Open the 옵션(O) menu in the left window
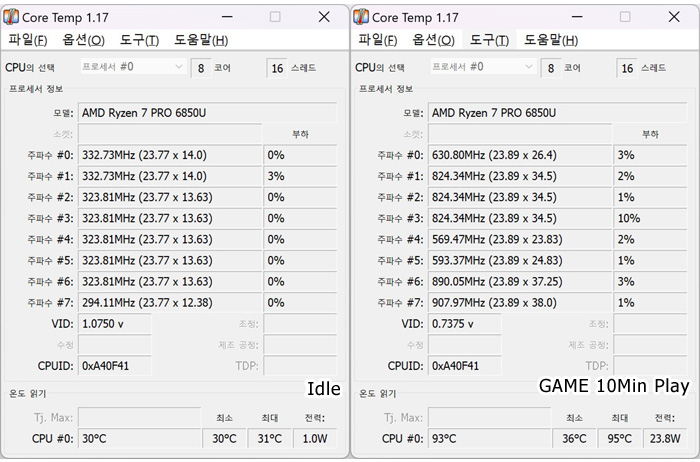This screenshot has width=700, height=462. pos(83,40)
